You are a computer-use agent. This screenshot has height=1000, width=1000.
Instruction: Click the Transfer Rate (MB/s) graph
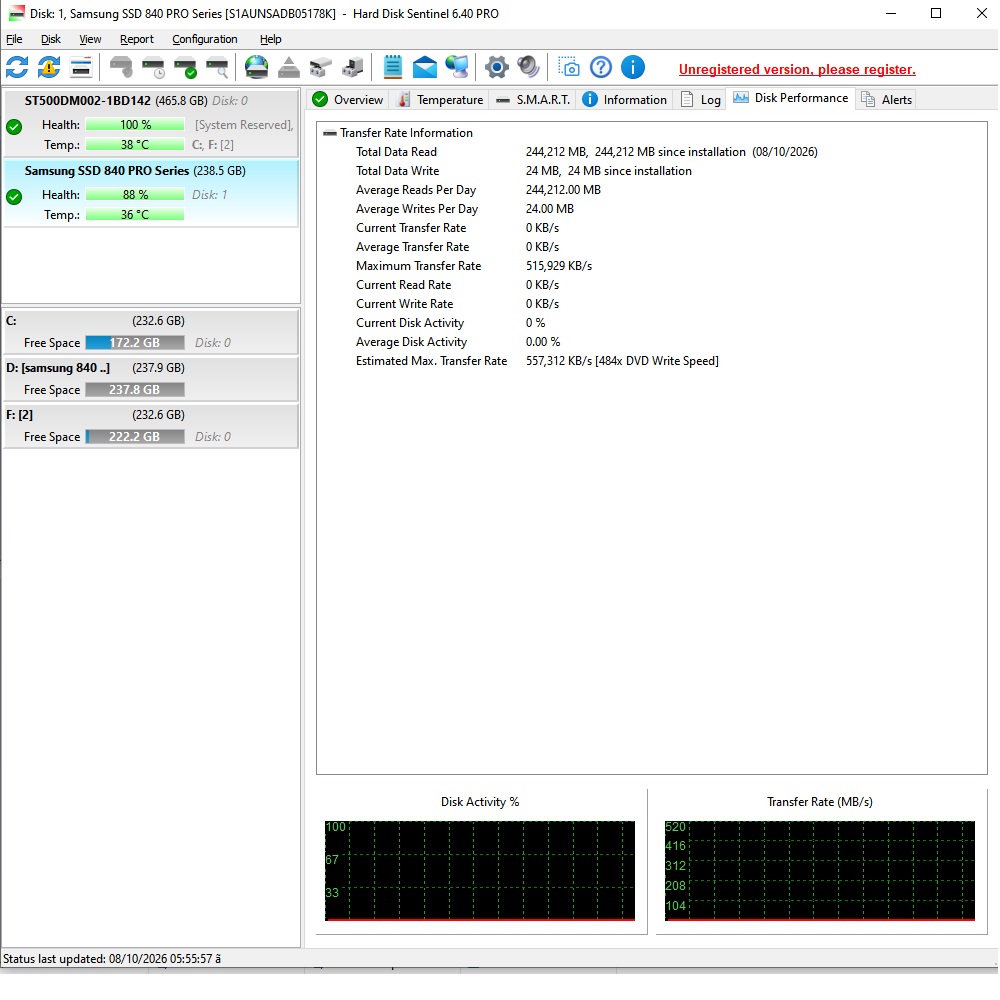820,871
